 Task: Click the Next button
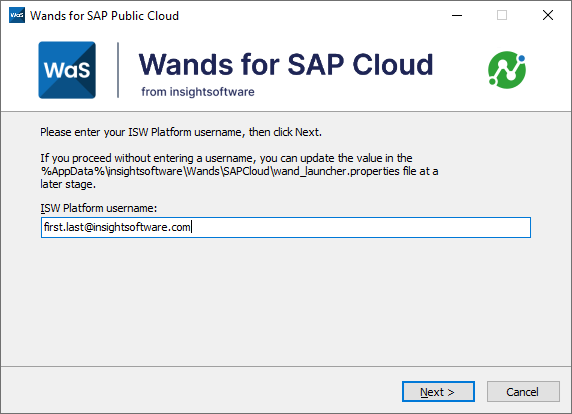438,392
